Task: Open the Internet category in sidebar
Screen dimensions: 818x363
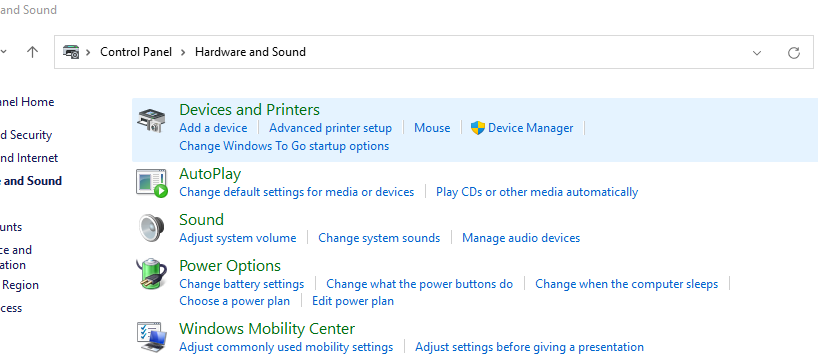Action: coord(29,158)
